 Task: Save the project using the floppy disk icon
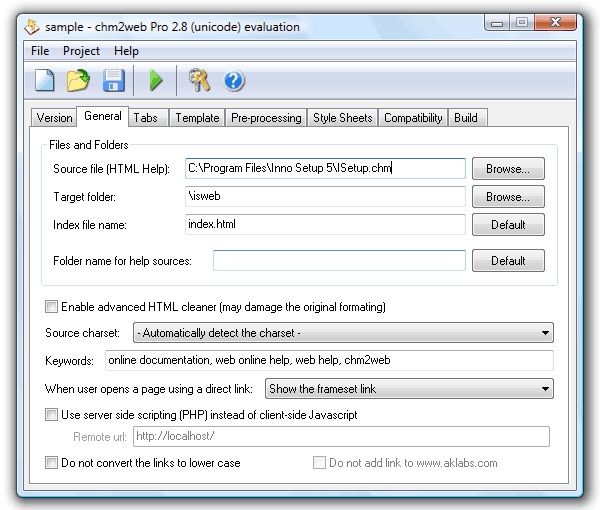coord(114,80)
